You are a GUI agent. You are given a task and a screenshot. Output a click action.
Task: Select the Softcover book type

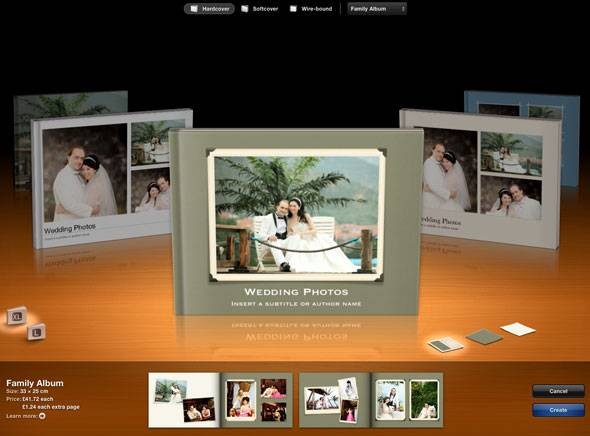click(260, 9)
